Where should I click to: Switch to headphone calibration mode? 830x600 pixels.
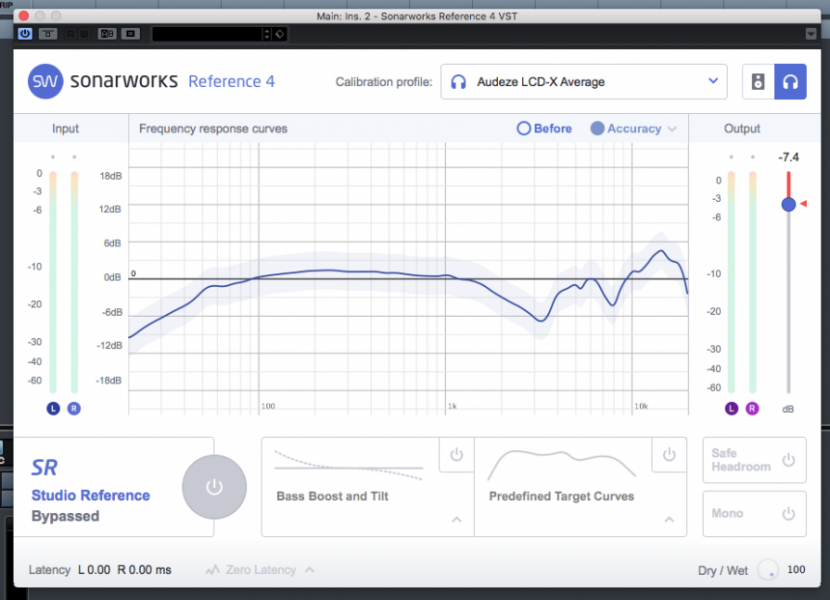point(790,82)
